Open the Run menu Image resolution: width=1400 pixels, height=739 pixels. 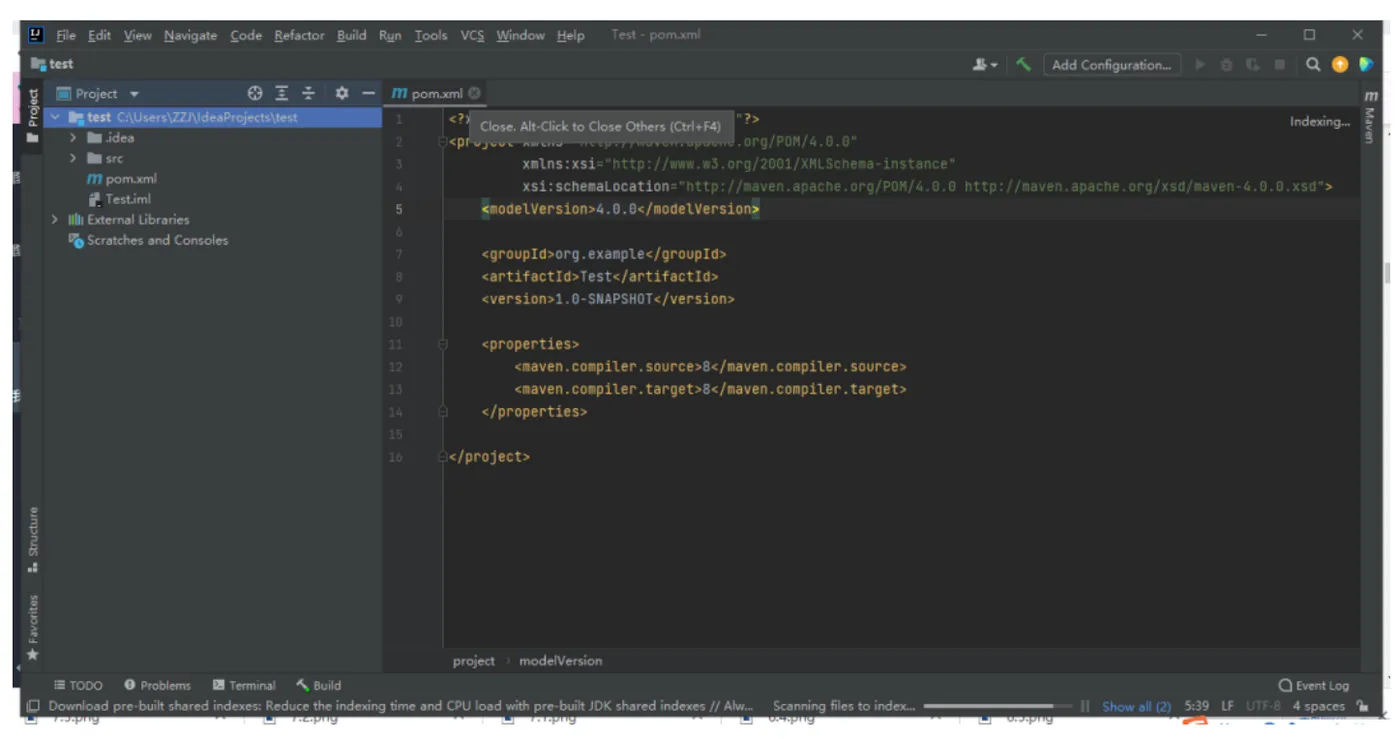pos(390,35)
